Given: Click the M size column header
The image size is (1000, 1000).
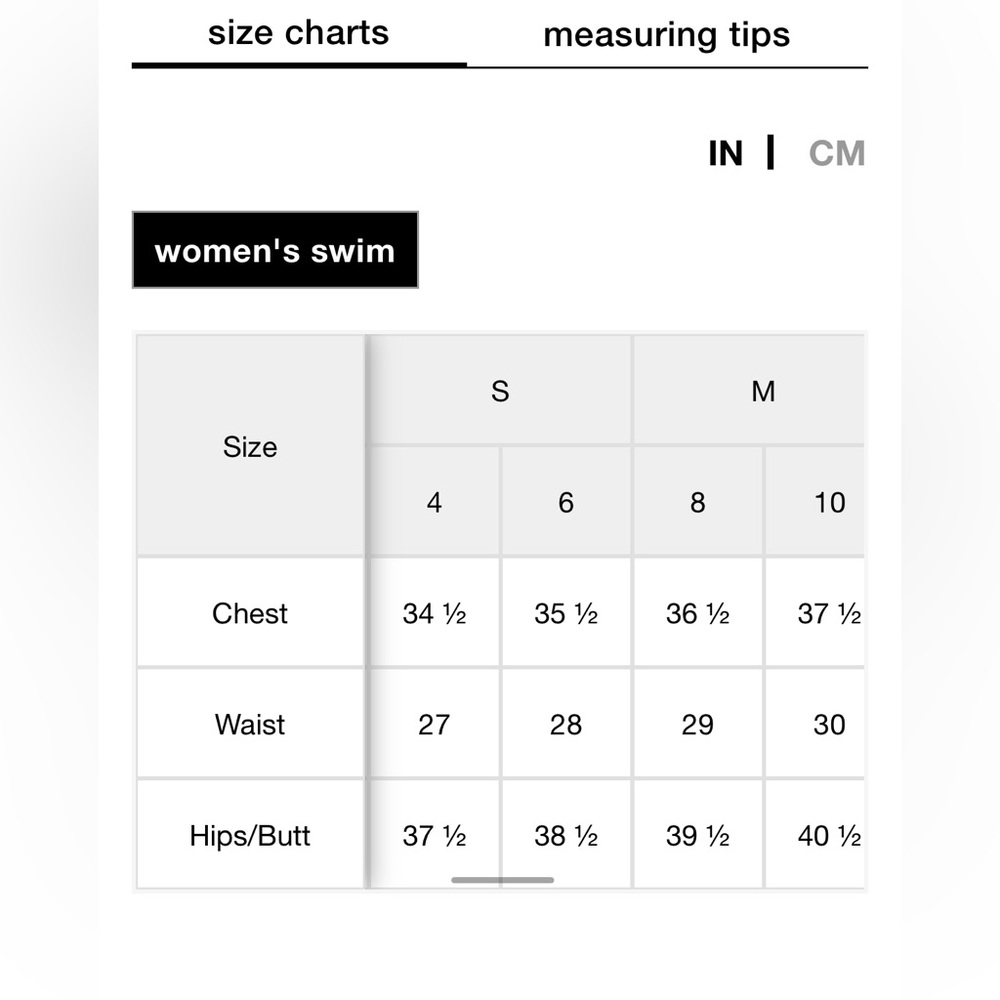Looking at the screenshot, I should [x=762, y=391].
